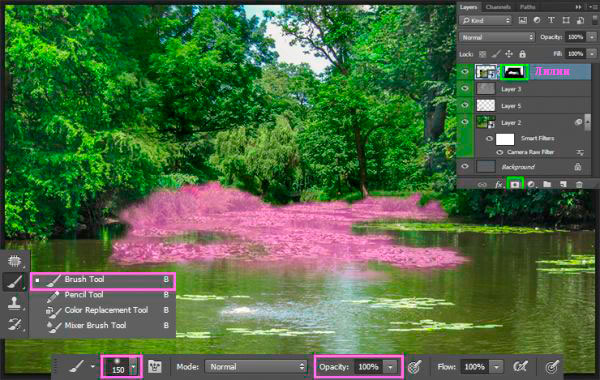
Task: Hide Layer 5 with its eye icon
Action: click(x=465, y=105)
